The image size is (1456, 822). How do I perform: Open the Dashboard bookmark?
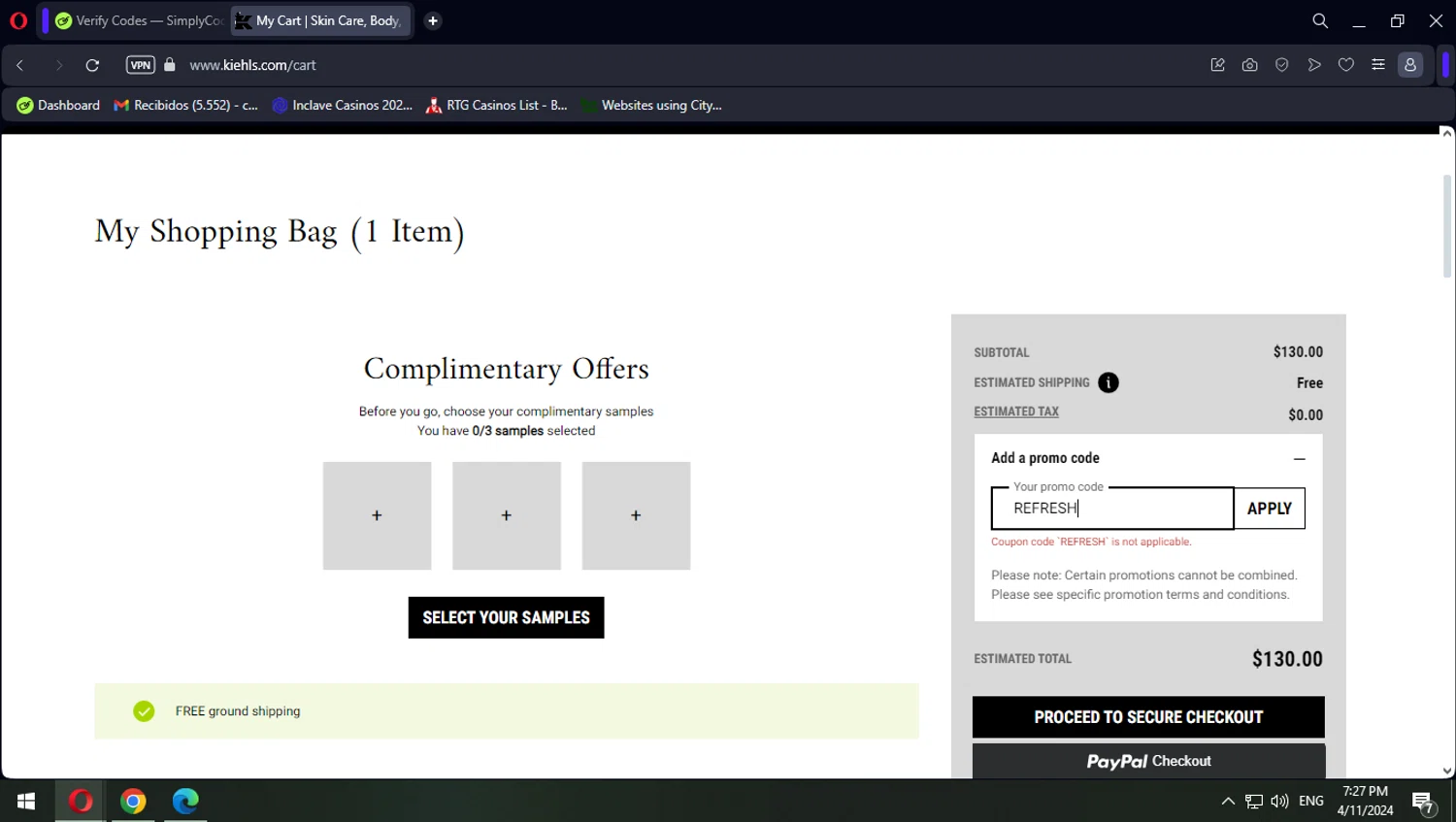click(x=58, y=105)
